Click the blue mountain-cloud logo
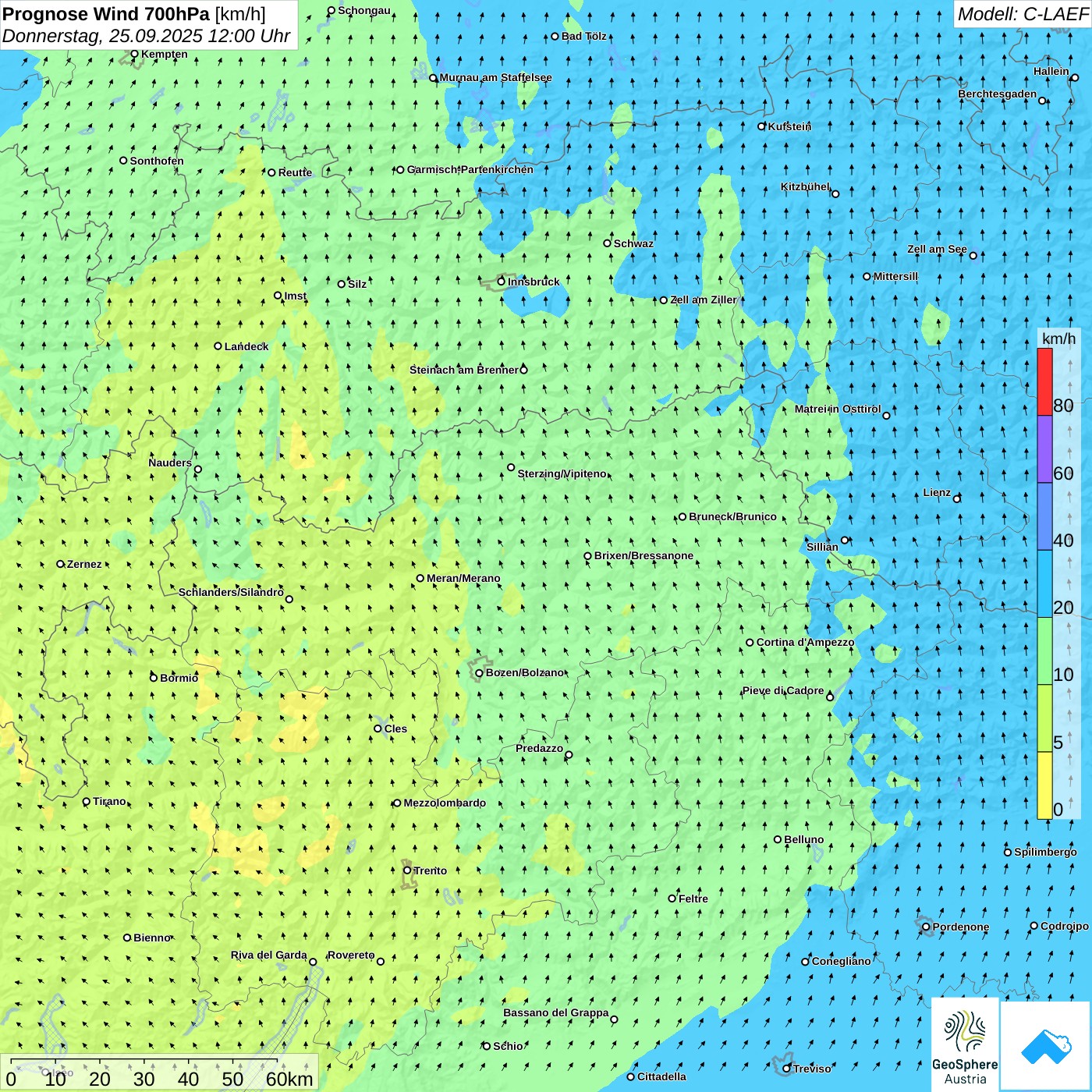Screen dimensions: 1092x1092 click(x=1046, y=1046)
